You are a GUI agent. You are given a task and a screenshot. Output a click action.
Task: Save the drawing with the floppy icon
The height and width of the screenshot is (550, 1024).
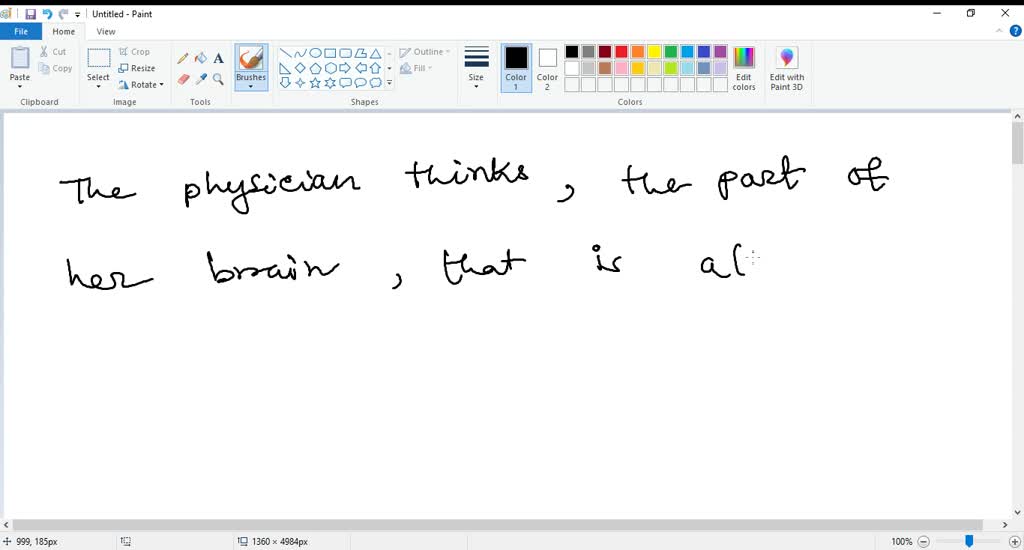click(x=30, y=14)
